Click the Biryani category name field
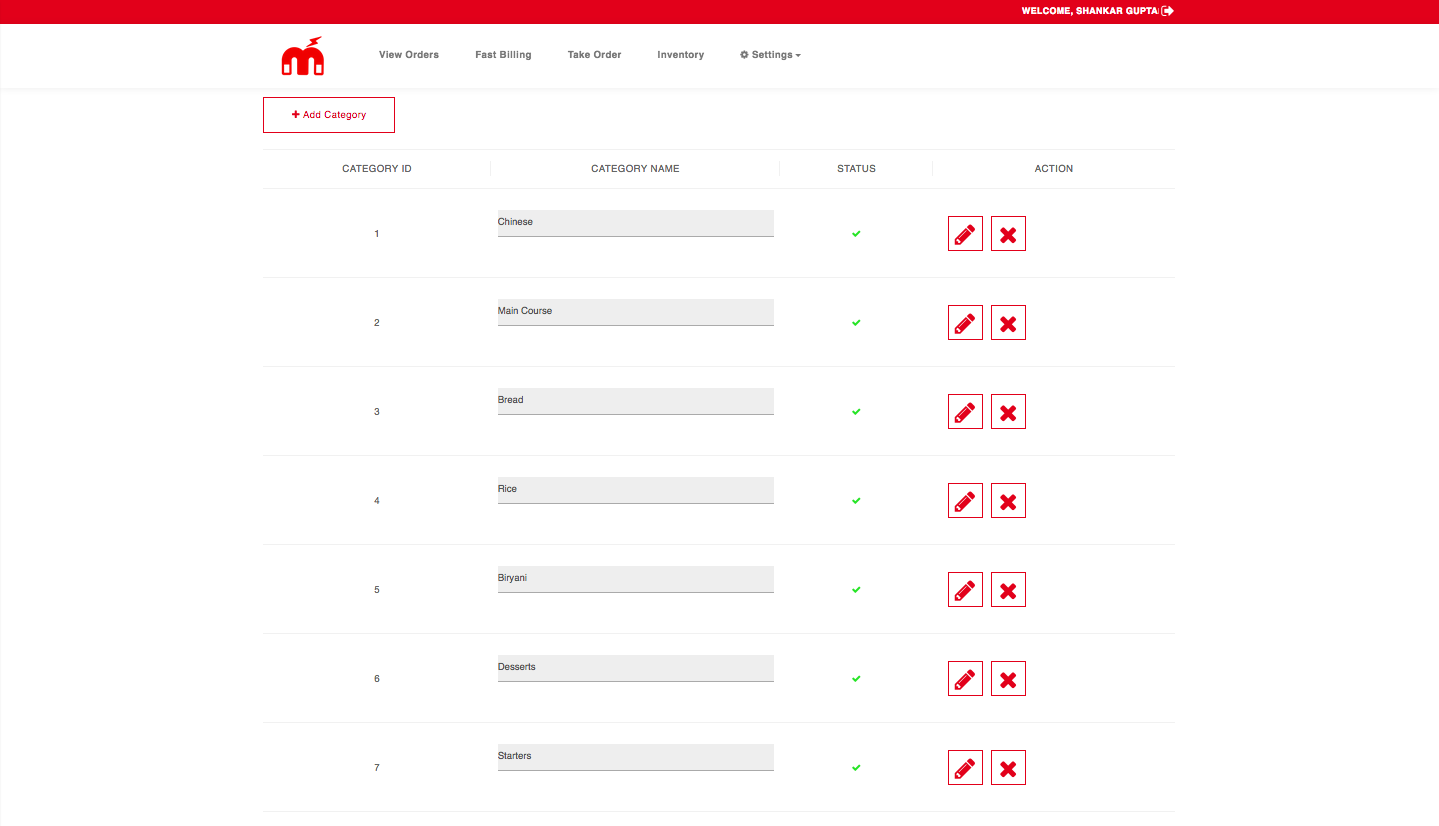This screenshot has height=826, width=1439. pyautogui.click(x=636, y=579)
